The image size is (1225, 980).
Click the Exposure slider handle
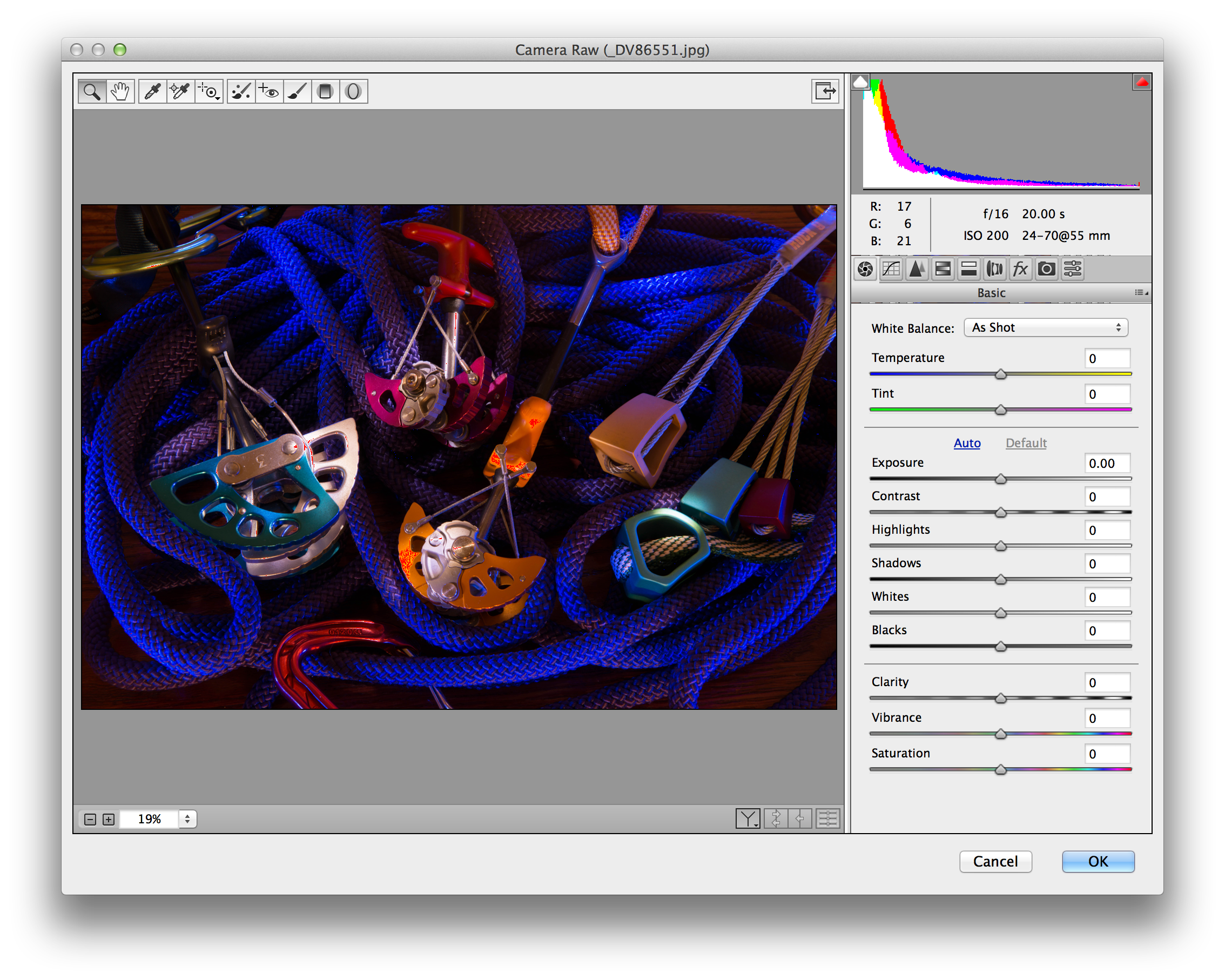(x=1000, y=479)
